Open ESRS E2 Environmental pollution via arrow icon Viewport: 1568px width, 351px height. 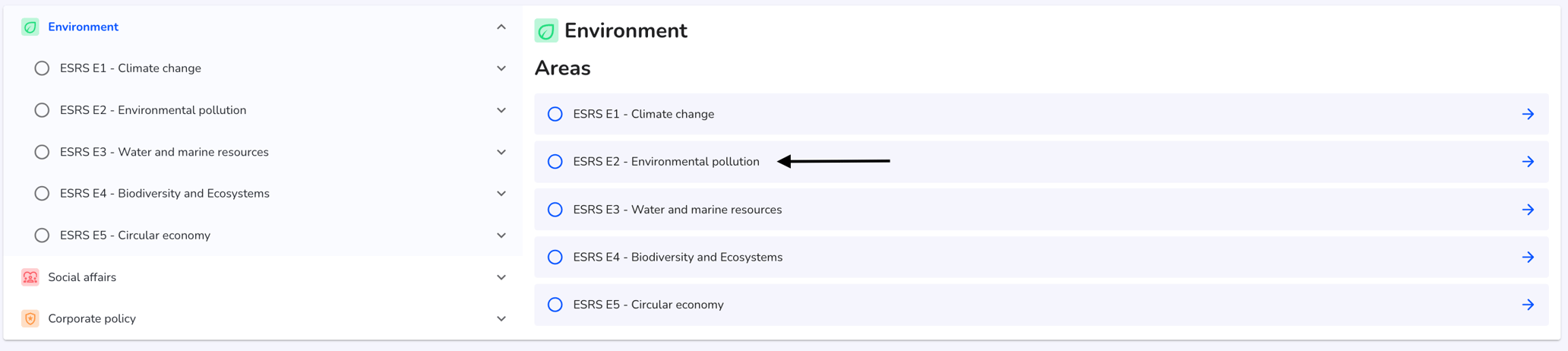tap(1528, 162)
